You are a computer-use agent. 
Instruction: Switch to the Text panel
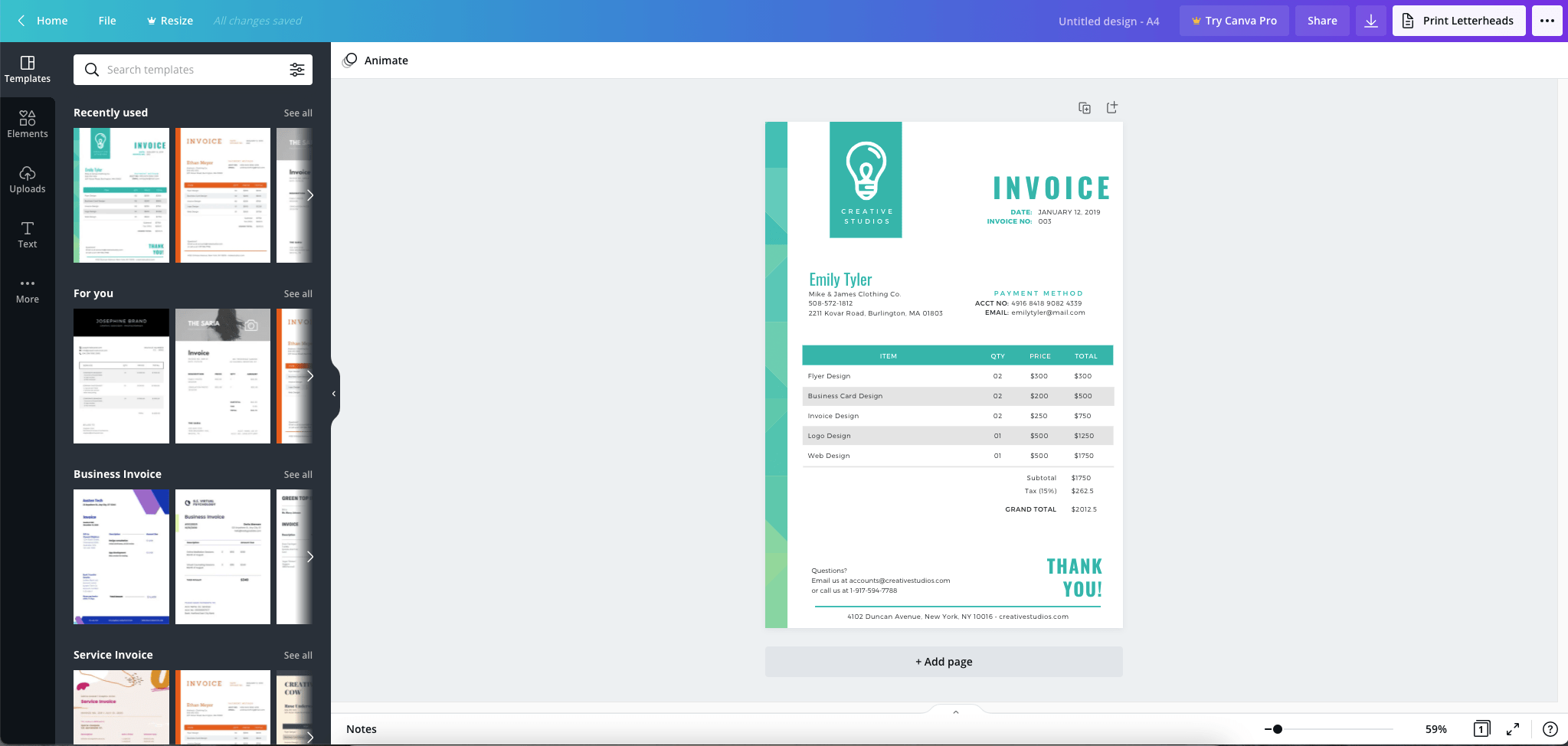click(28, 234)
